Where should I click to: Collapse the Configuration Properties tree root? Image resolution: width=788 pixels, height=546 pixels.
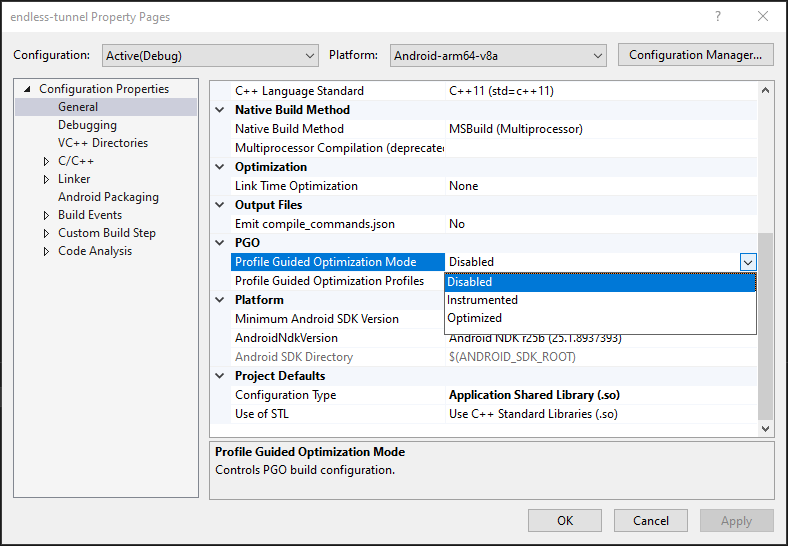click(x=28, y=89)
